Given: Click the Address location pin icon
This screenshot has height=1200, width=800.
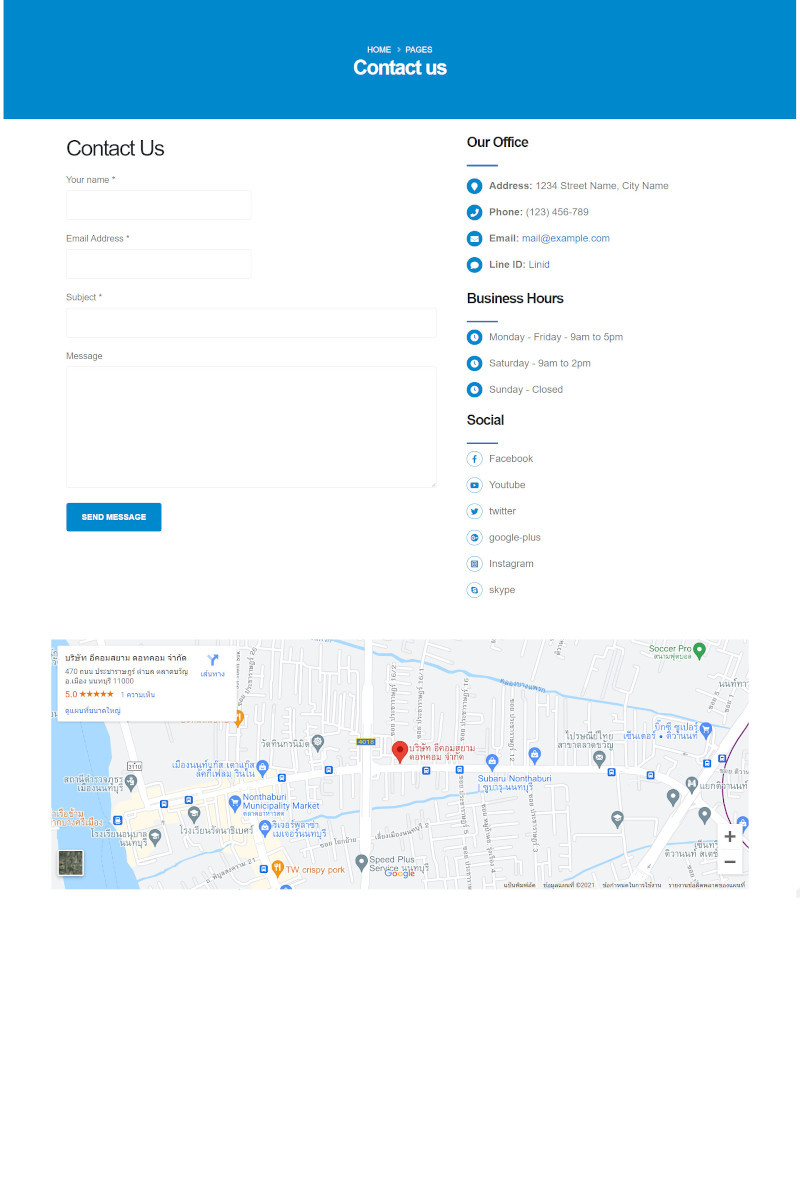Looking at the screenshot, I should [x=474, y=186].
